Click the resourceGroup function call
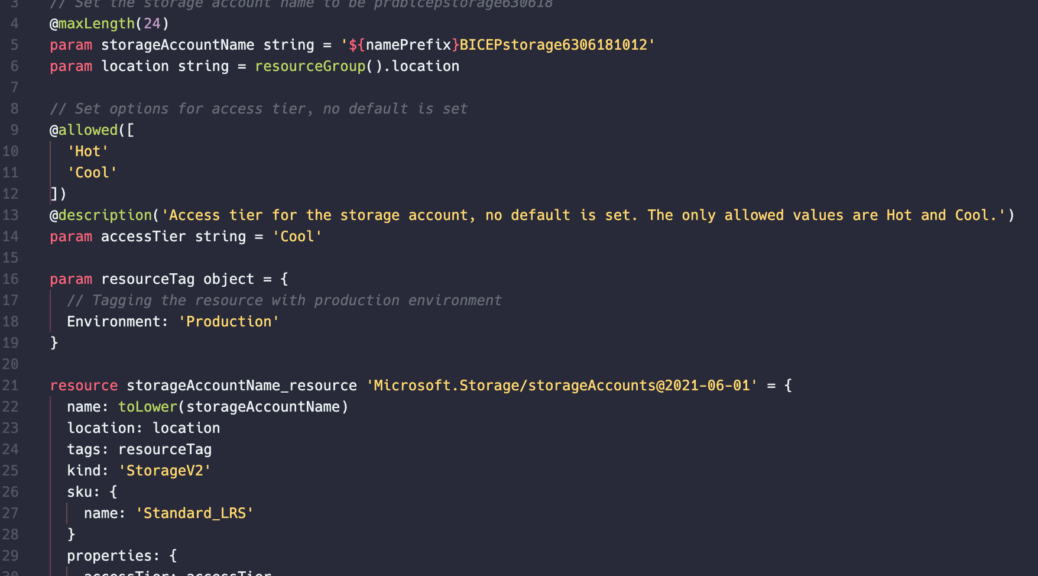1038x576 pixels. click(x=310, y=66)
